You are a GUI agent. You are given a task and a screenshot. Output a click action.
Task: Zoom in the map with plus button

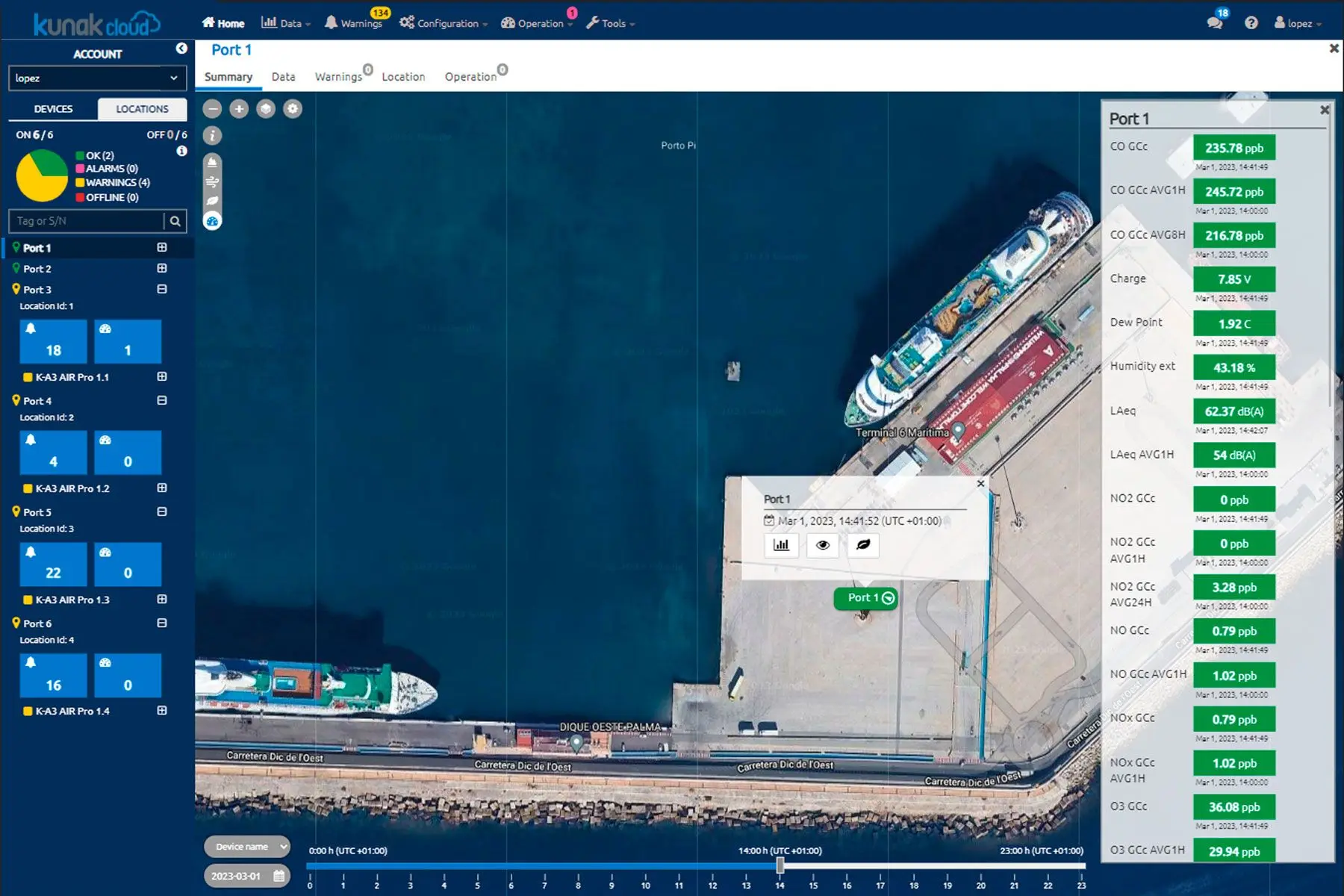(239, 109)
